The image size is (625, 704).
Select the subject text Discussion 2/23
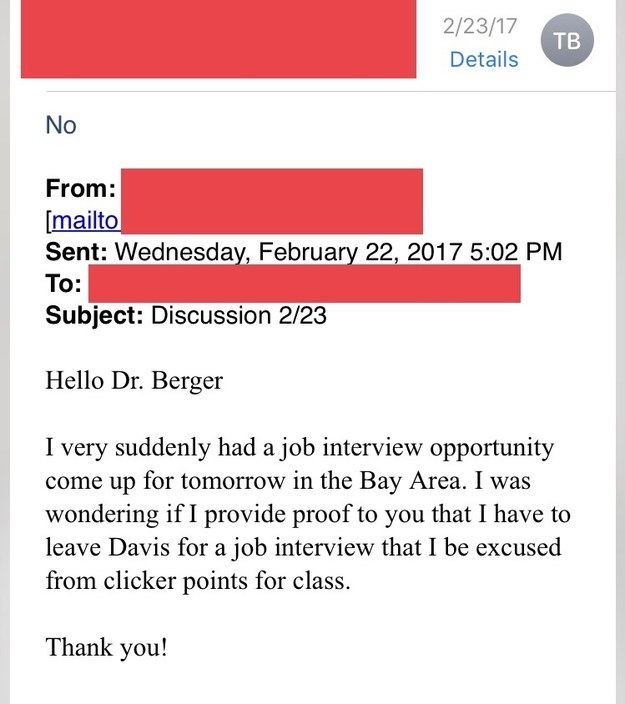pyautogui.click(x=239, y=316)
